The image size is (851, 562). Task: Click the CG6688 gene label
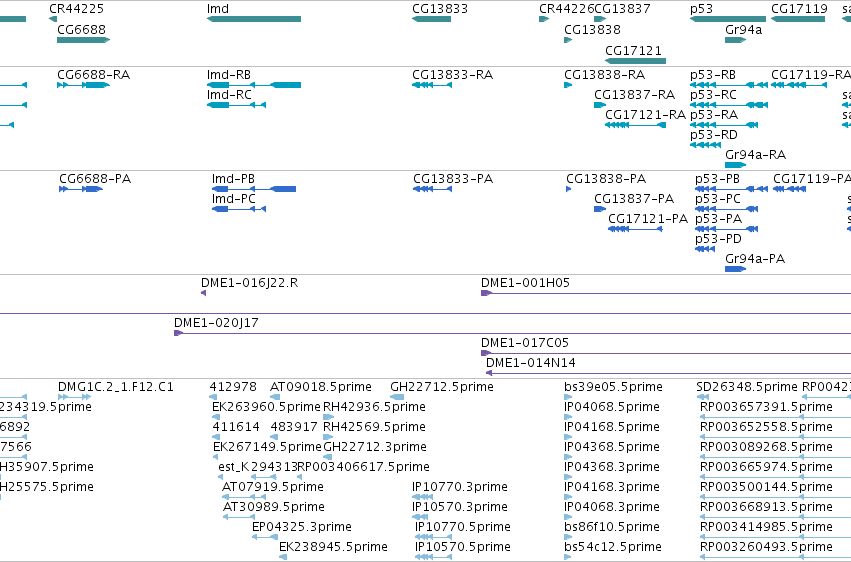pos(81,29)
